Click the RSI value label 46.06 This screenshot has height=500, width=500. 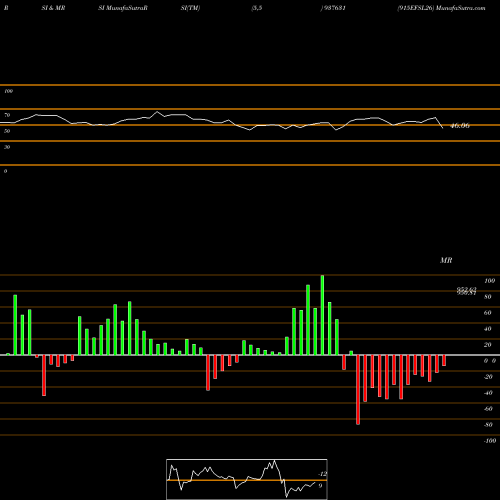point(460,126)
